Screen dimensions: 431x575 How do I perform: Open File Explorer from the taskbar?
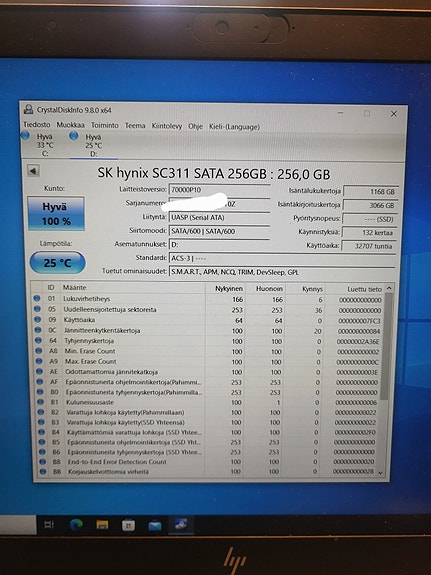point(102,525)
